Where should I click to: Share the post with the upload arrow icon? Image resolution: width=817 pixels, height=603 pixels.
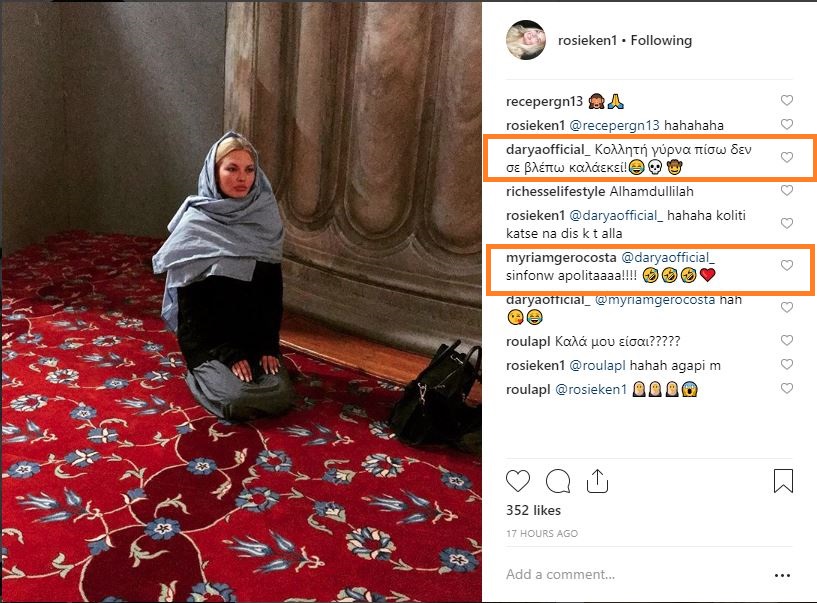point(597,481)
